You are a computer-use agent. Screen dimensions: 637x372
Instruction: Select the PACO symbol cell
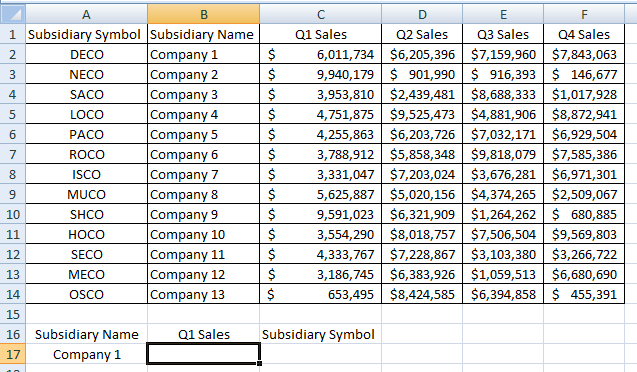coord(87,134)
